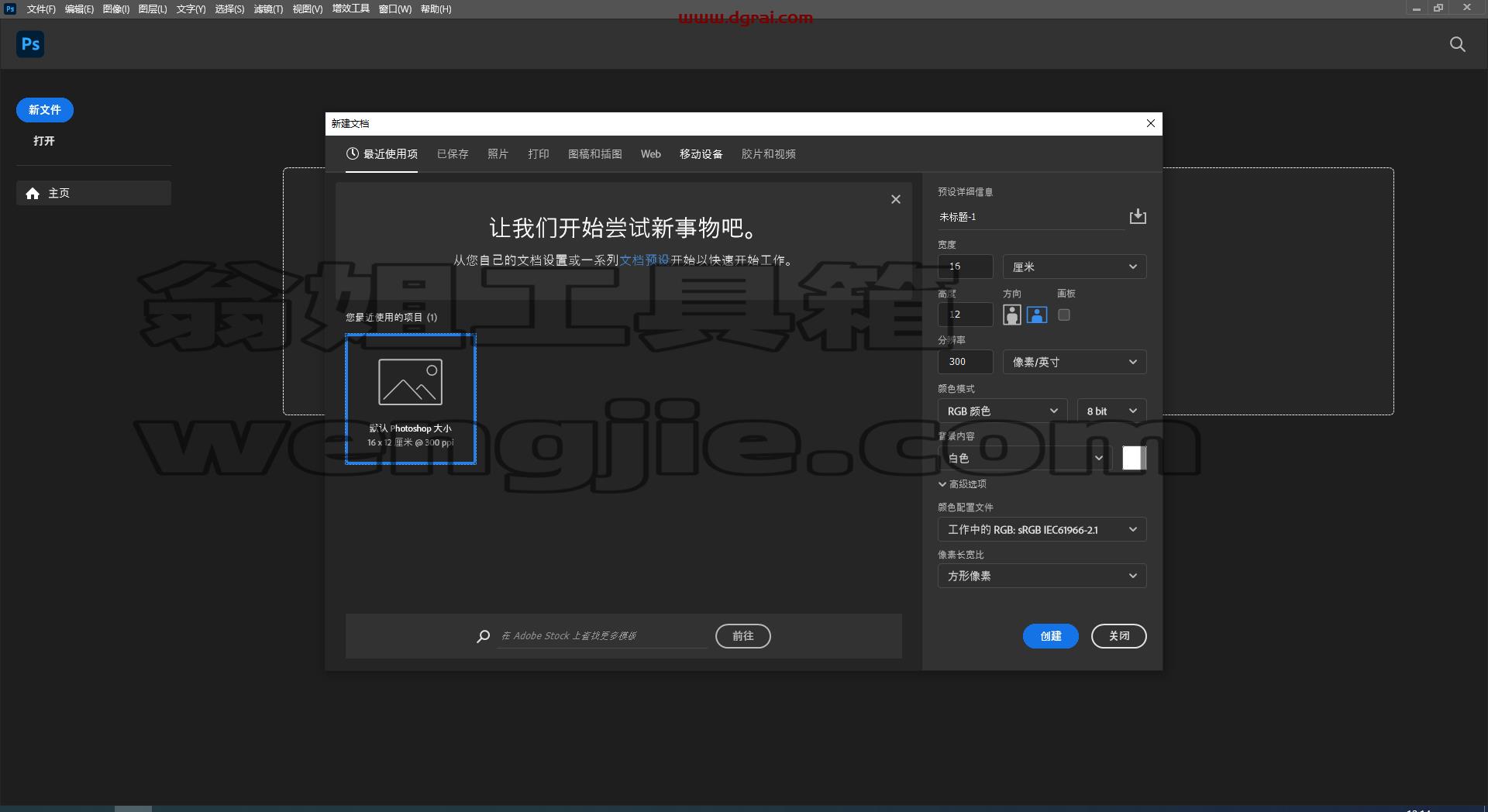The image size is (1488, 812).
Task: Open the 厘米 width unit dropdown
Action: [1074, 267]
